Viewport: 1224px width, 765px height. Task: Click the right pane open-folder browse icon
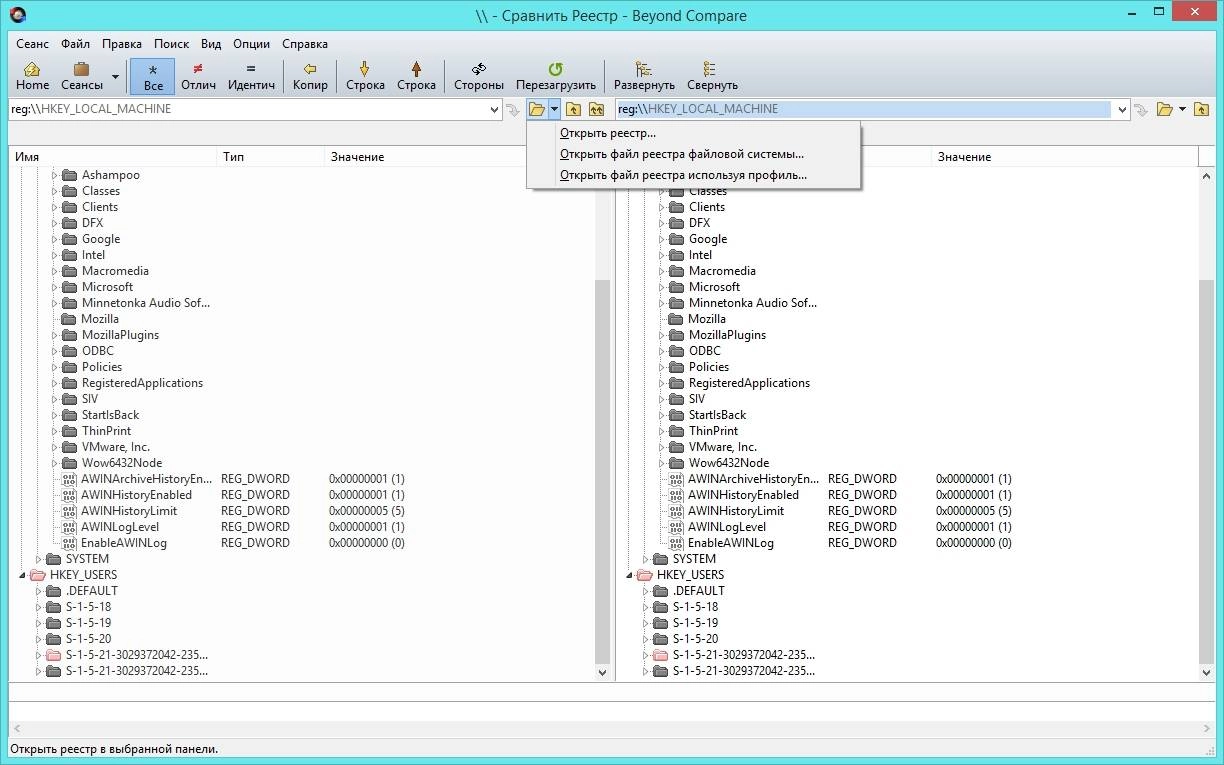click(1164, 109)
